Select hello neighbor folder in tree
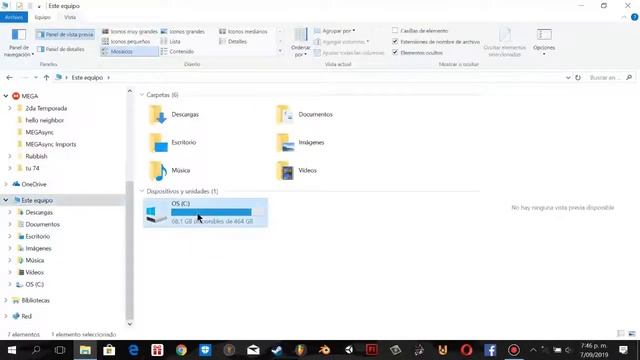Viewport: 640px width, 360px height. pos(44,120)
